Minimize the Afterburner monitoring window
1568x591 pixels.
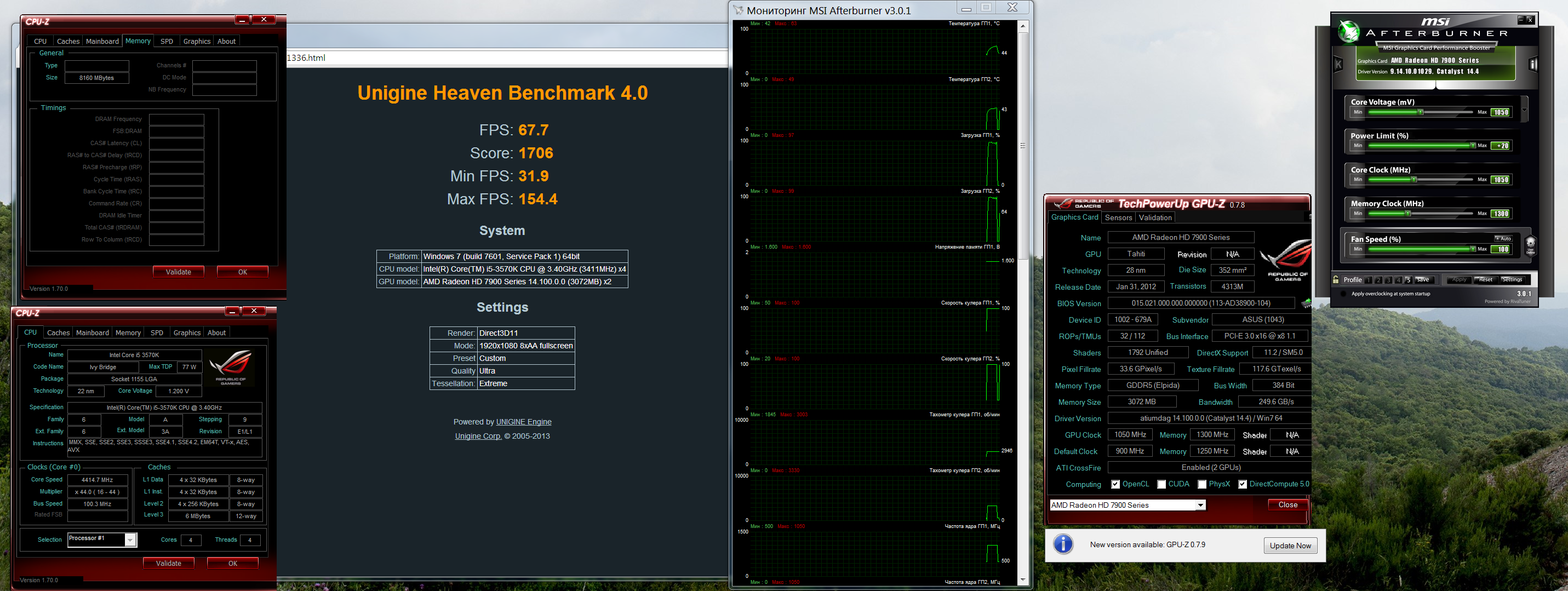966,7
